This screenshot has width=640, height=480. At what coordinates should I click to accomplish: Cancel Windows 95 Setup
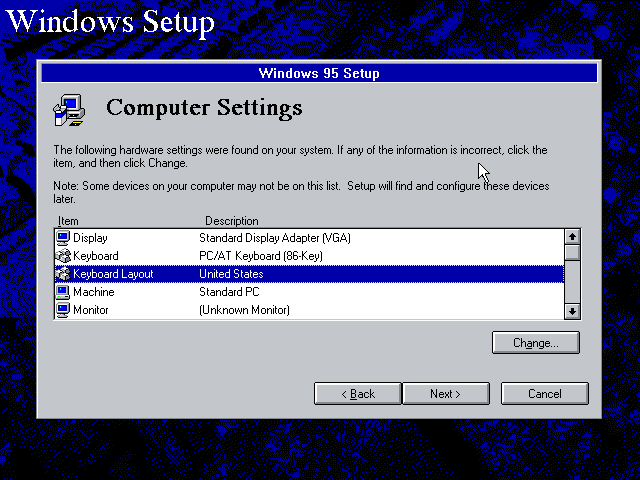(x=544, y=394)
